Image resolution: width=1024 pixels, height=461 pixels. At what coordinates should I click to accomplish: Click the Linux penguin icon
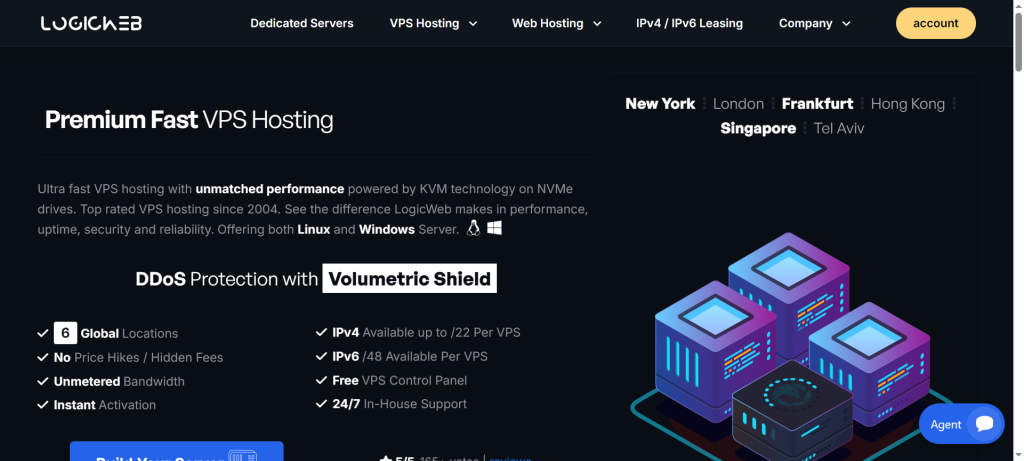(x=473, y=229)
